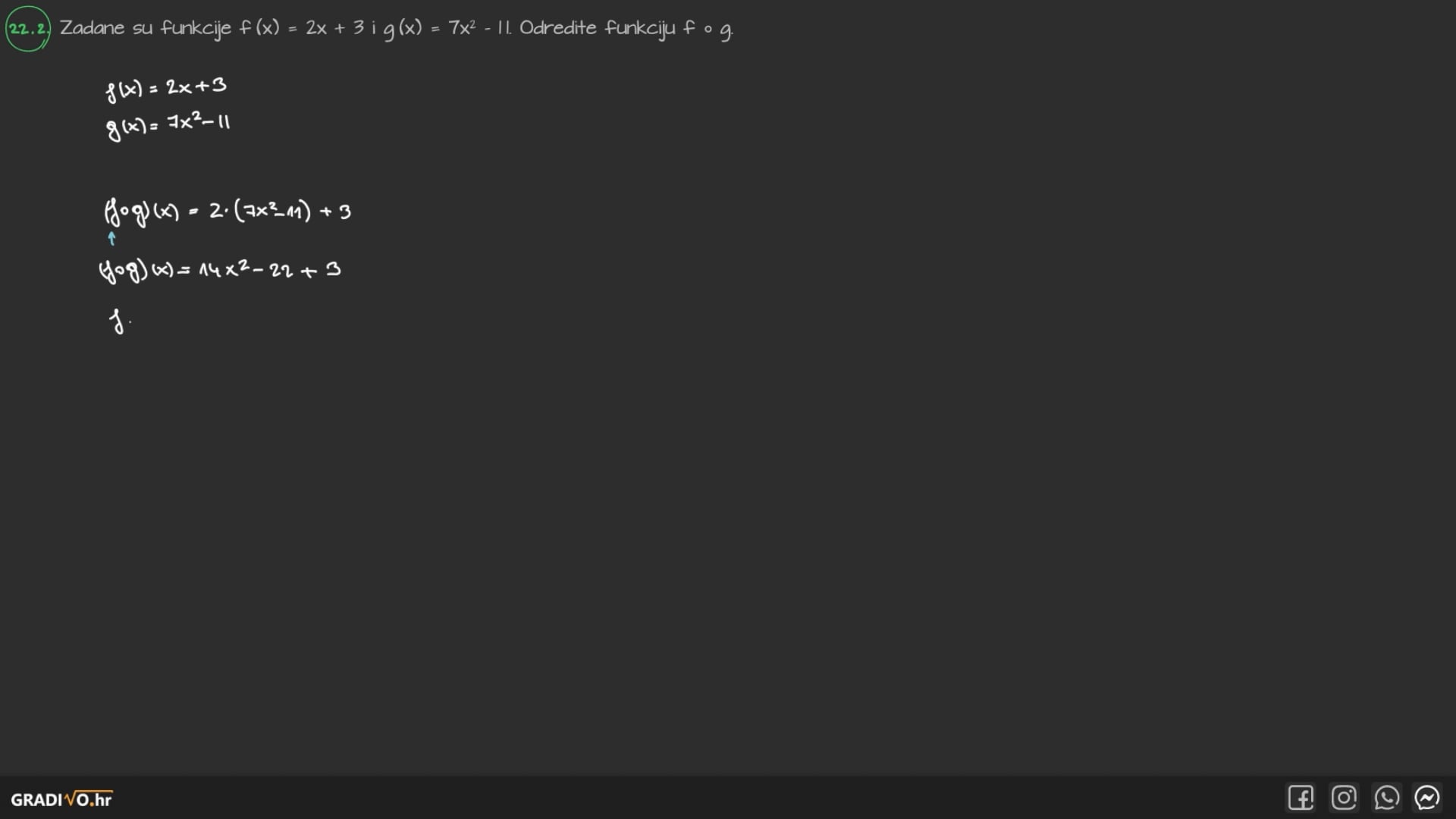This screenshot has width=1456, height=819.
Task: Click the handwritten (f∘g)(x) above the blue arrow
Action: tap(141, 212)
